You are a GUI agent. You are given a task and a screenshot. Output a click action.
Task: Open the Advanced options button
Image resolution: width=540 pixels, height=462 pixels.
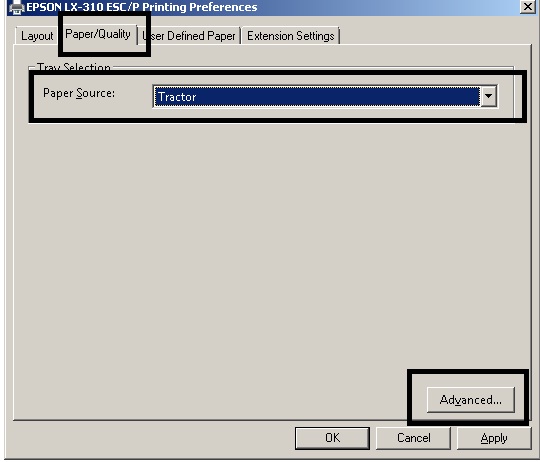pos(471,400)
